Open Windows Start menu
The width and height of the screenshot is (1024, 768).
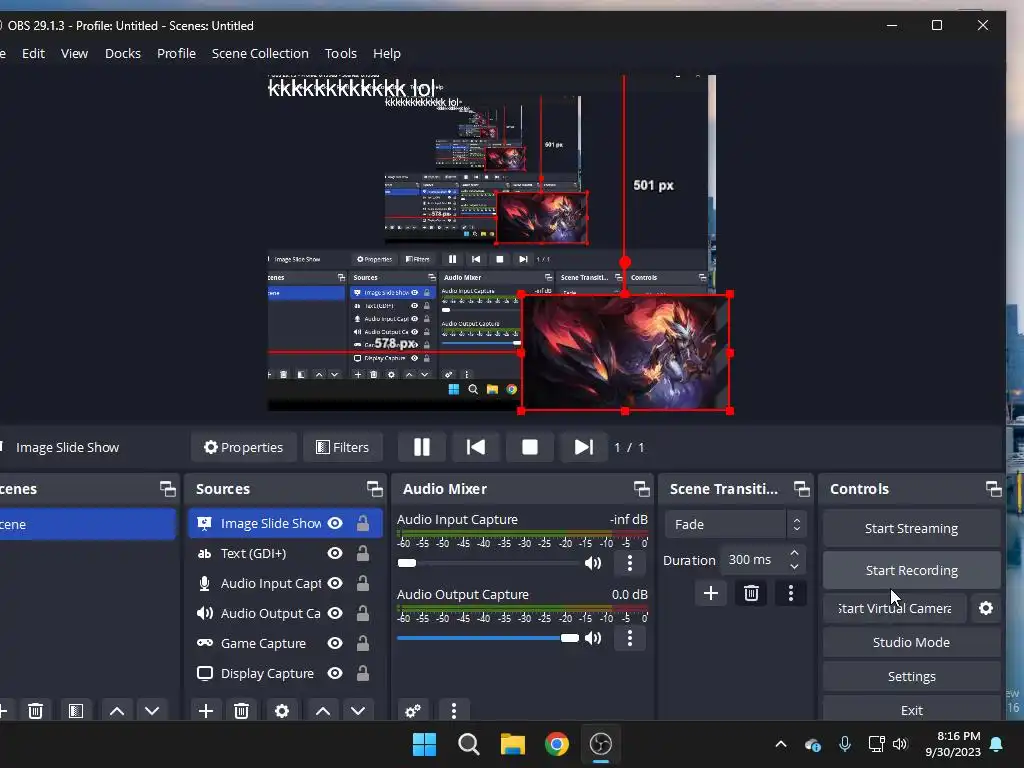click(x=424, y=744)
